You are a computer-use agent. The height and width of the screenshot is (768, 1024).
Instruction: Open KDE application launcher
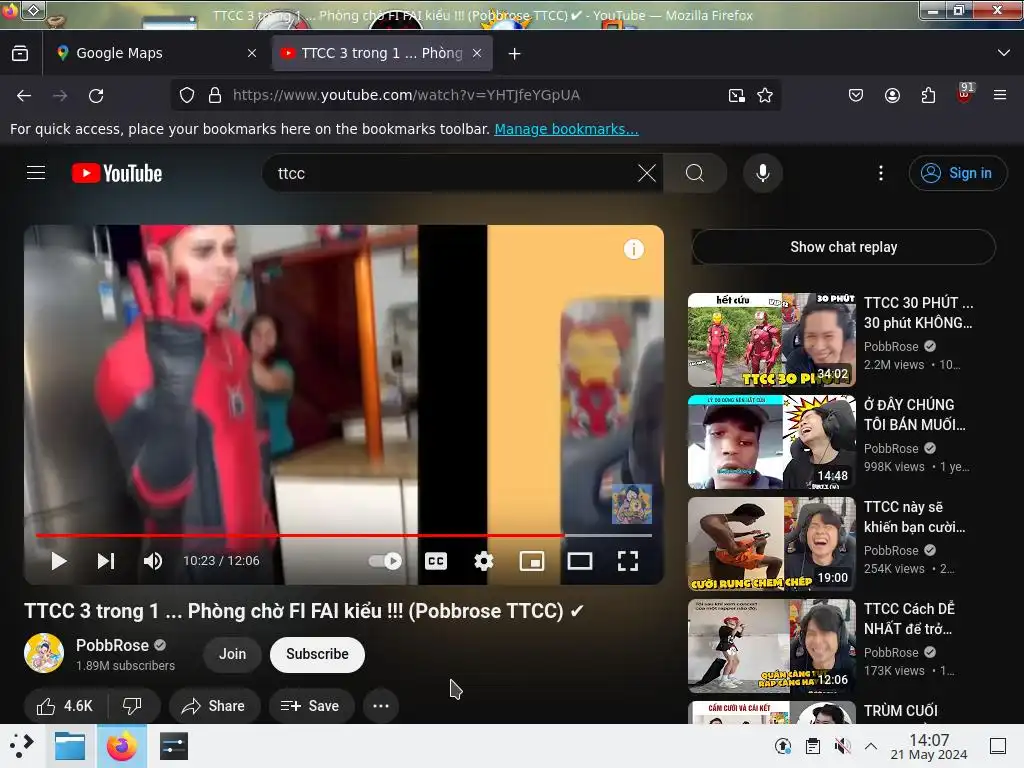(x=21, y=746)
